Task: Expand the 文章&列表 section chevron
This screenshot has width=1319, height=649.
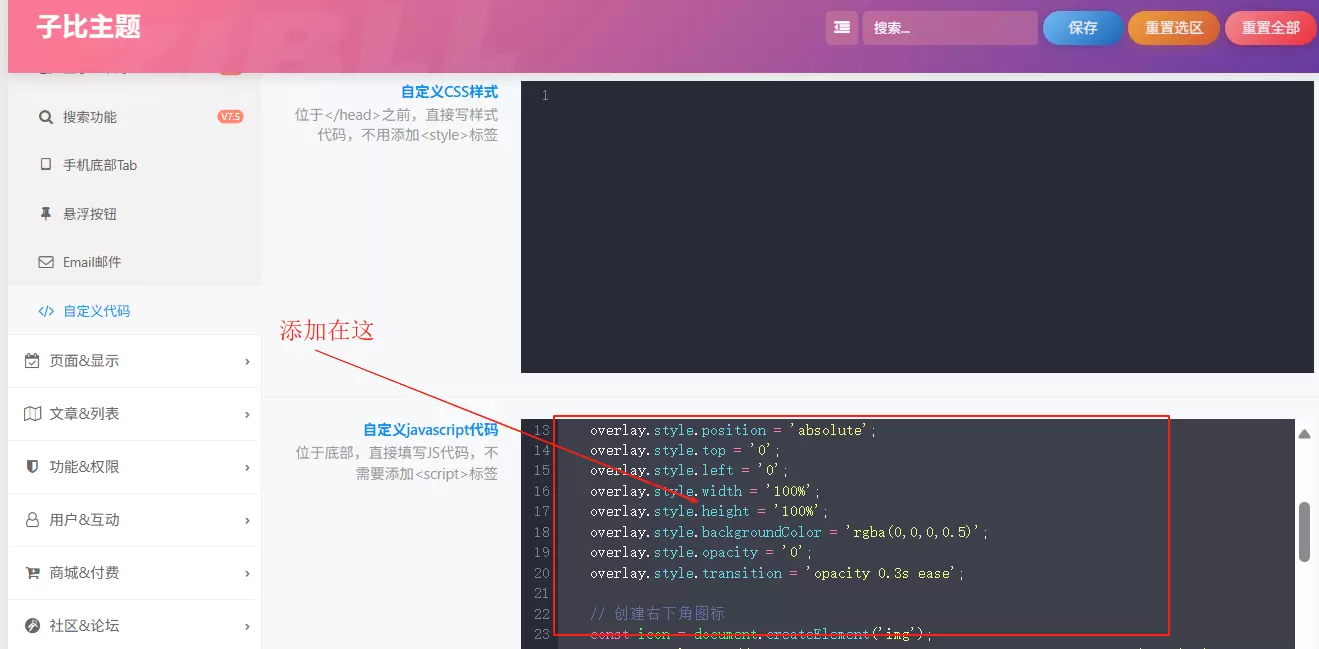Action: click(247, 414)
